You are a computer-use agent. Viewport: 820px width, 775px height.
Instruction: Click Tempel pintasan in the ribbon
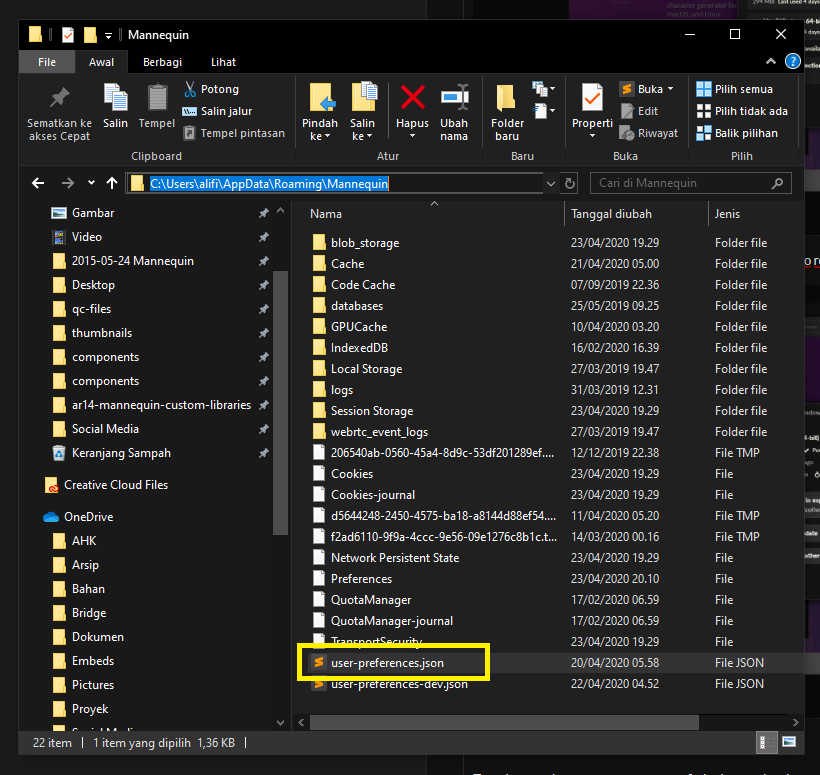234,133
